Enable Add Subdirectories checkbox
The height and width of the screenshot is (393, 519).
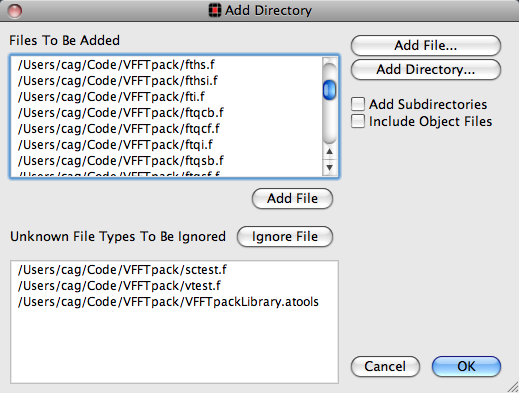358,104
